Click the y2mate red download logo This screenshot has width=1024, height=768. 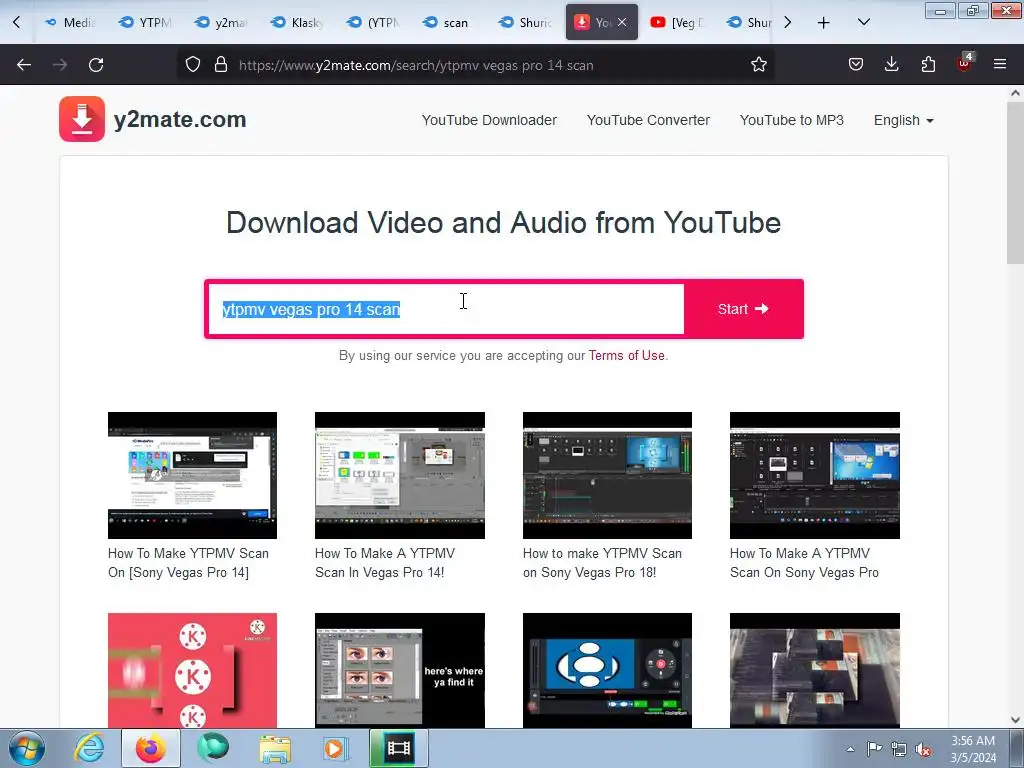(82, 119)
